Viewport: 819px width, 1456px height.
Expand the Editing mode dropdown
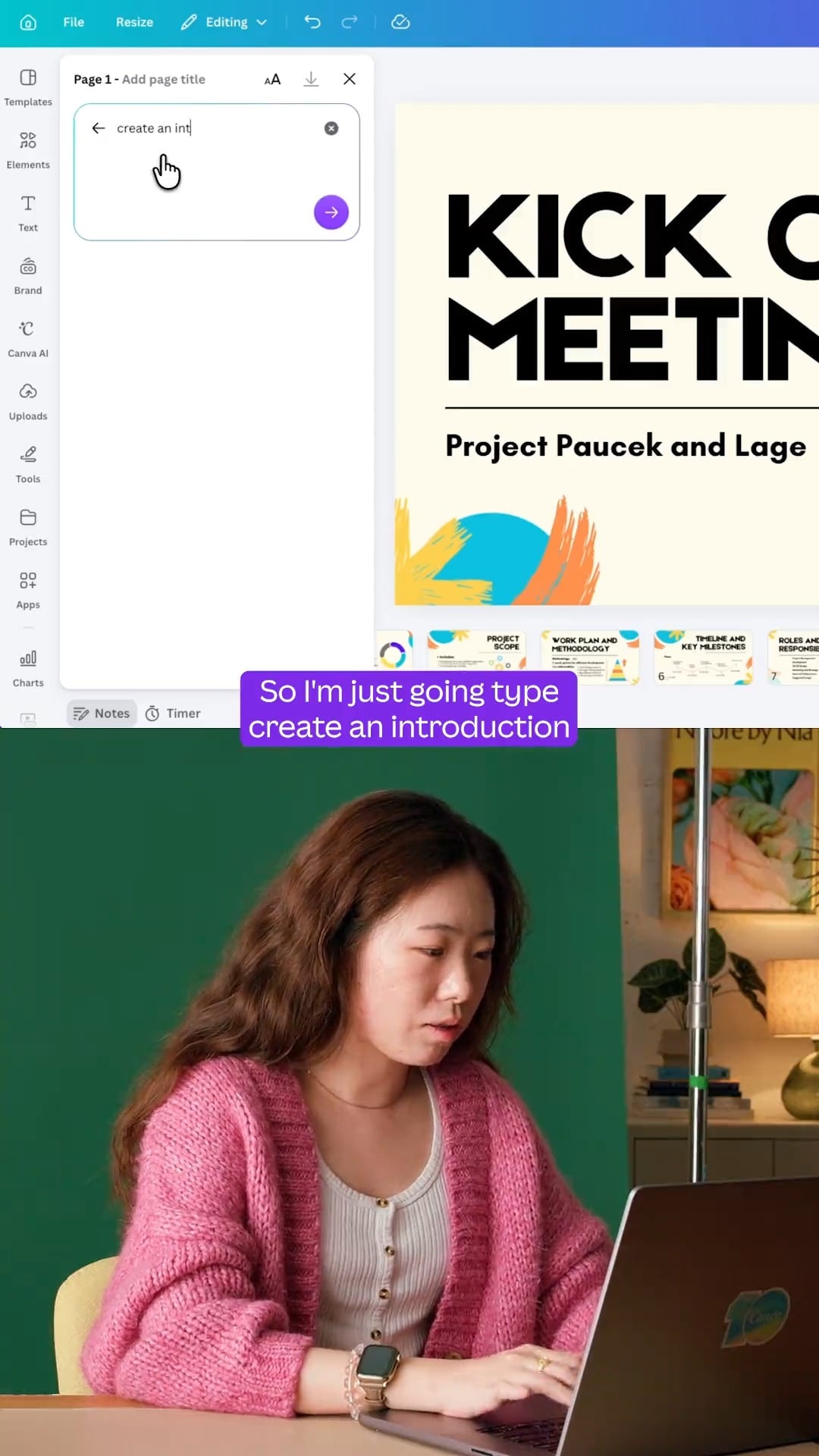(x=224, y=22)
